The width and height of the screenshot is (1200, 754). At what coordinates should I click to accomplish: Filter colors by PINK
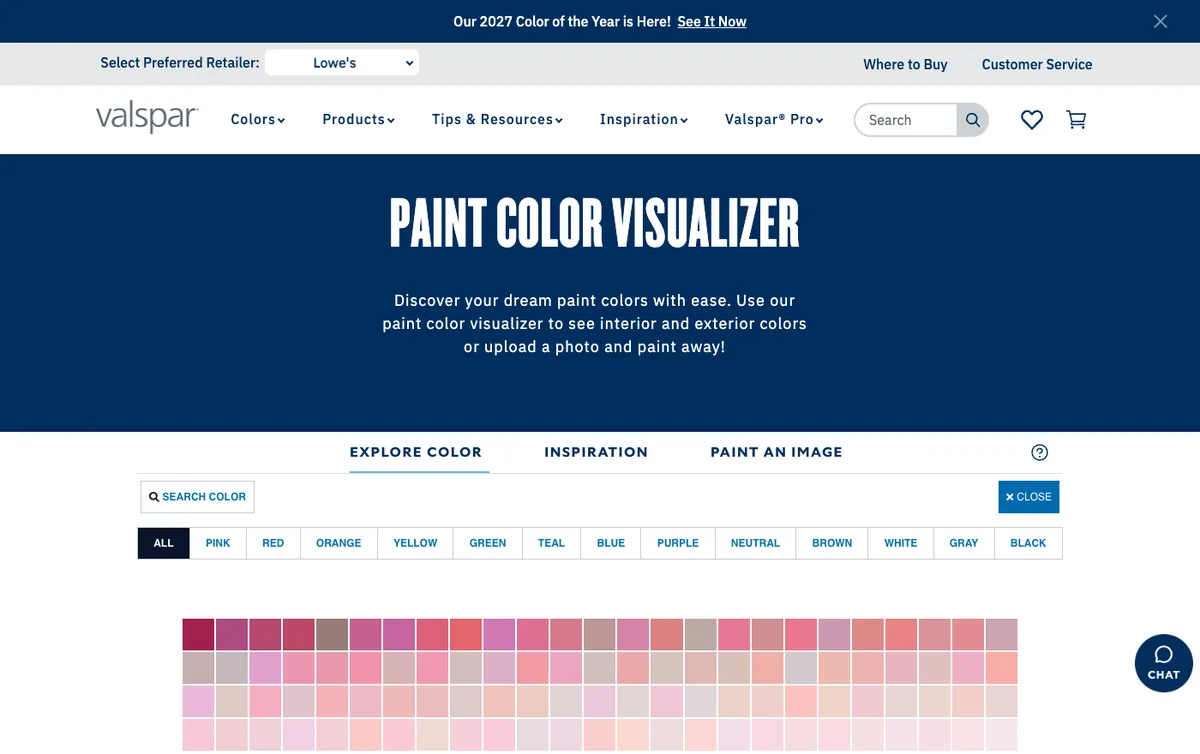218,543
